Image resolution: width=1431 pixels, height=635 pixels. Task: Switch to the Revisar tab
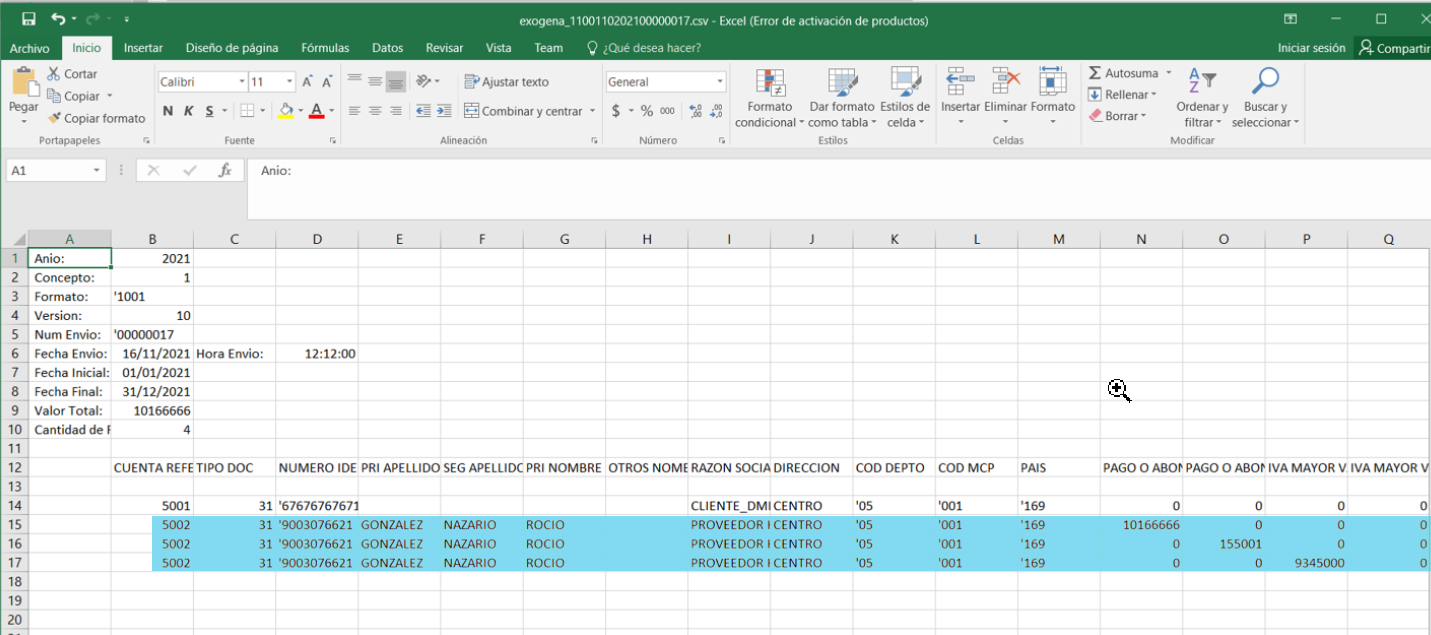444,48
